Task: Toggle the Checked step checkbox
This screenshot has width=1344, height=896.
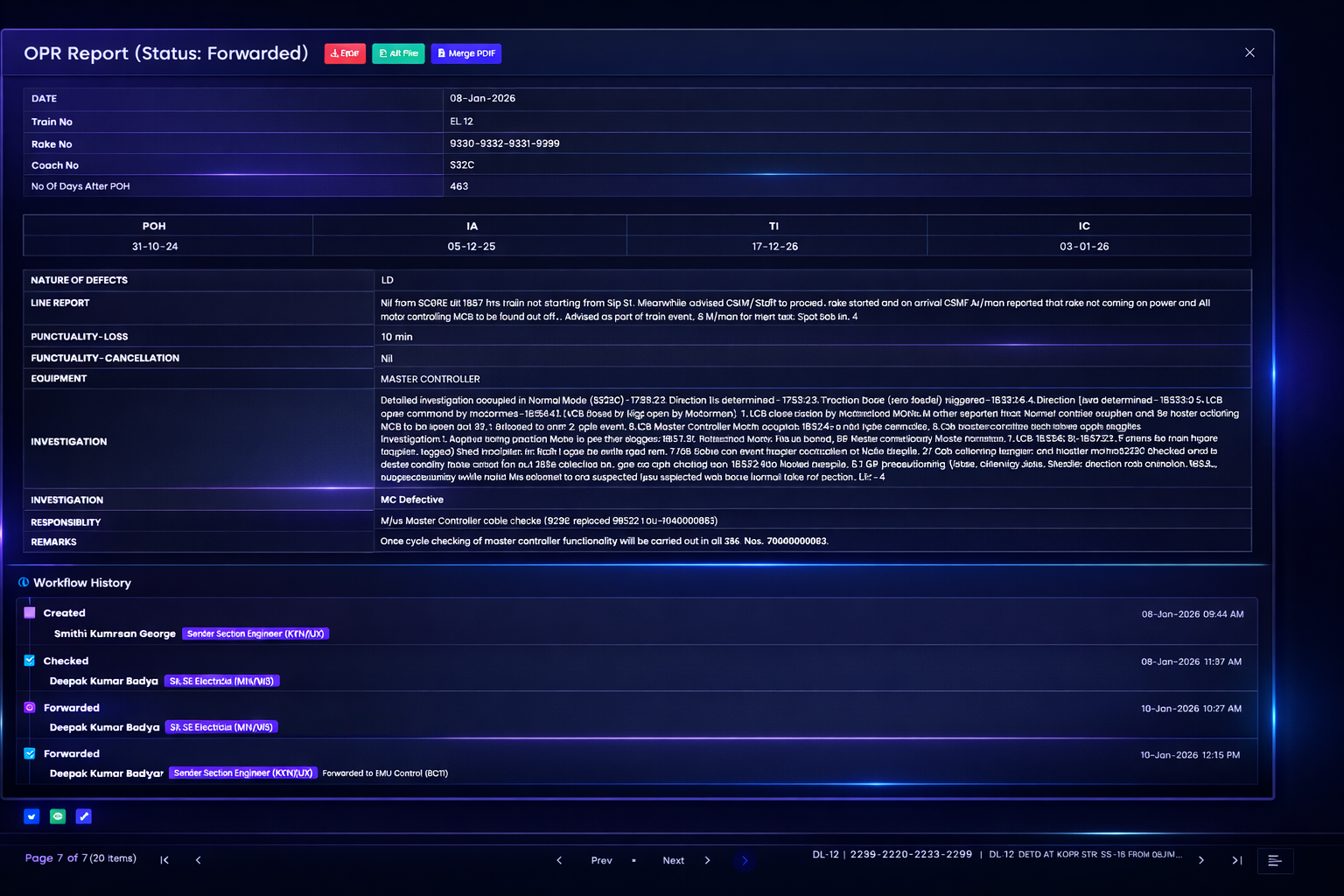Action: tap(30, 661)
